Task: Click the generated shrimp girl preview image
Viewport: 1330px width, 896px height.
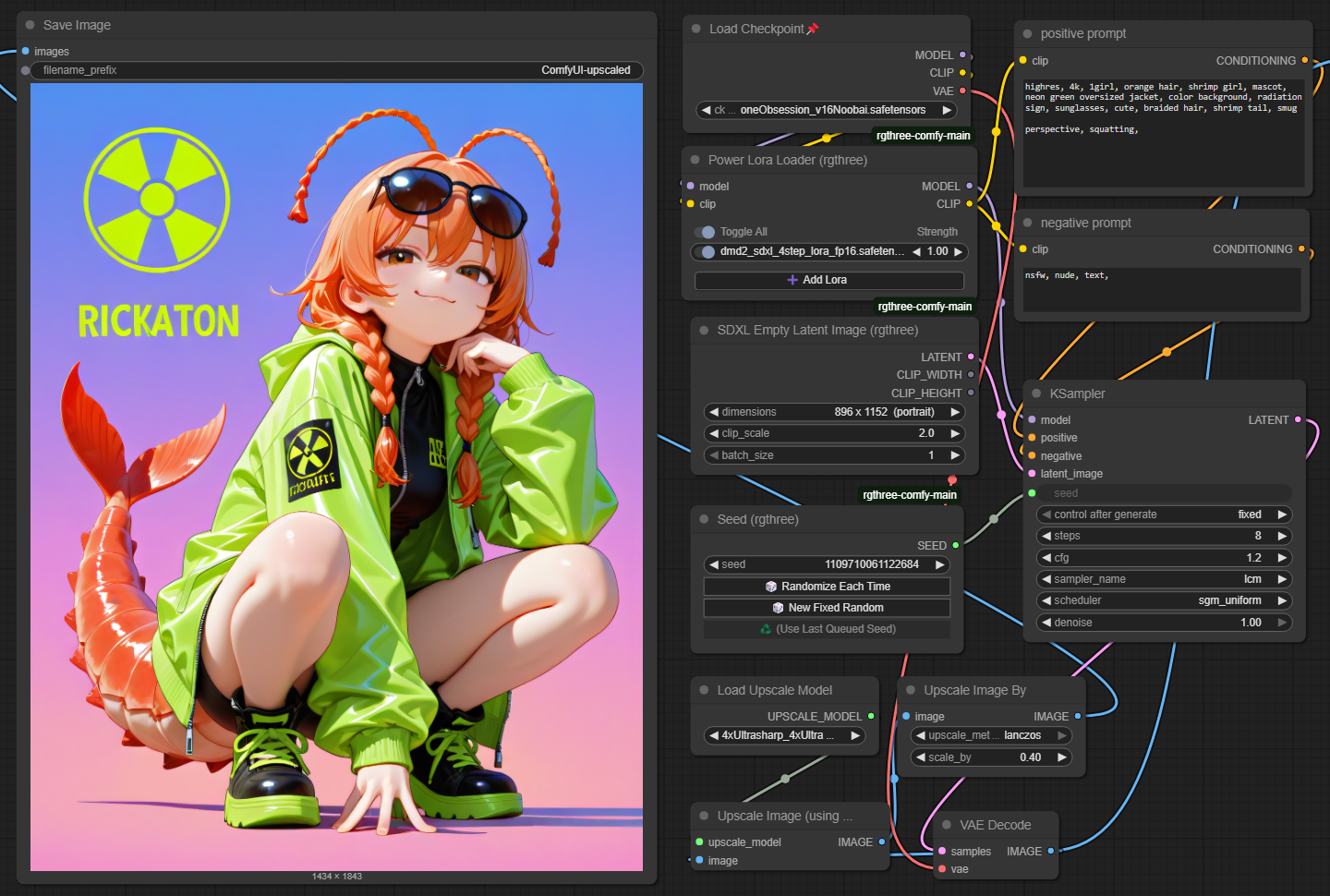Action: 336,477
